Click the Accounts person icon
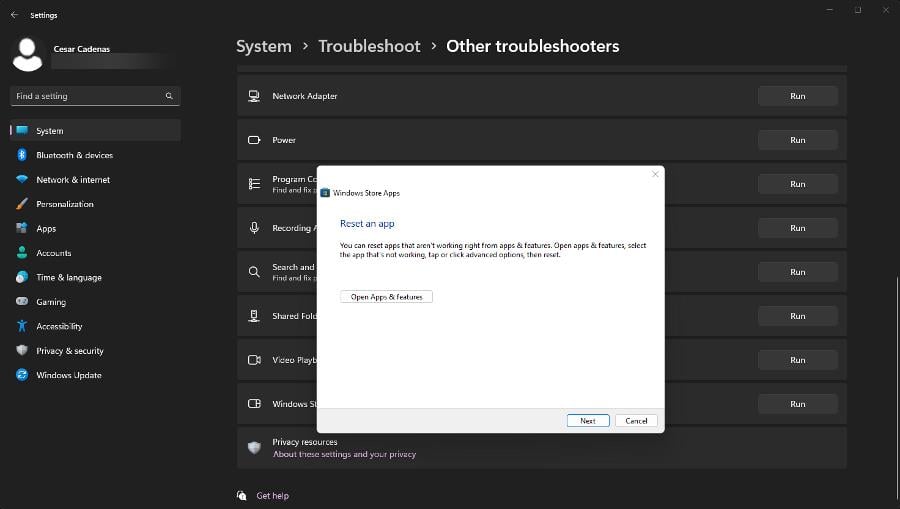900x509 pixels. (x=22, y=252)
